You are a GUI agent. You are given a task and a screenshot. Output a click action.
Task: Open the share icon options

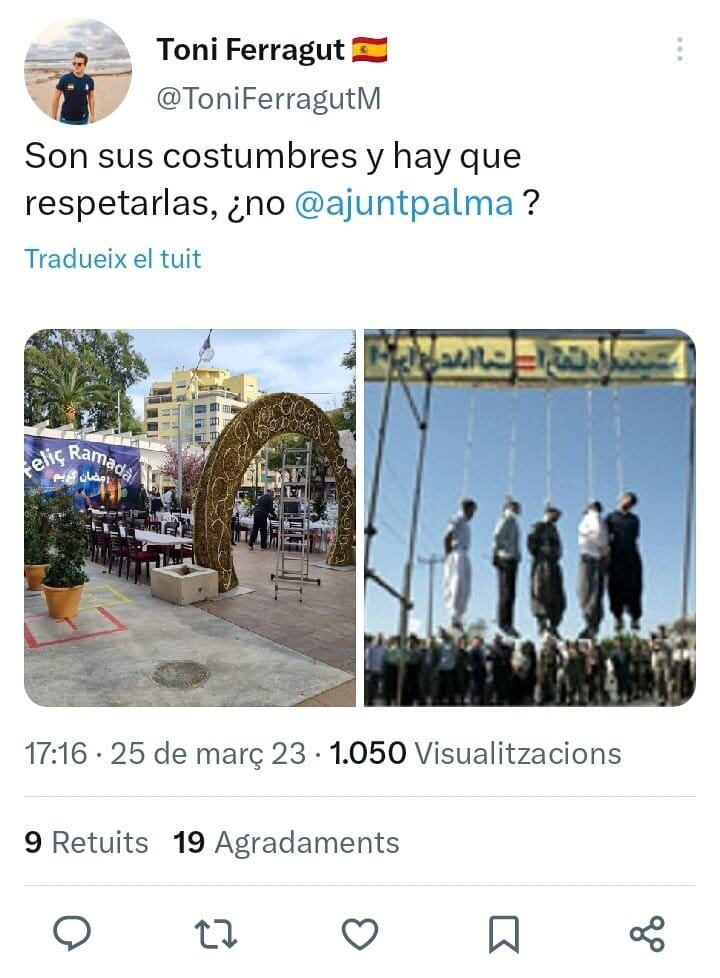(647, 934)
